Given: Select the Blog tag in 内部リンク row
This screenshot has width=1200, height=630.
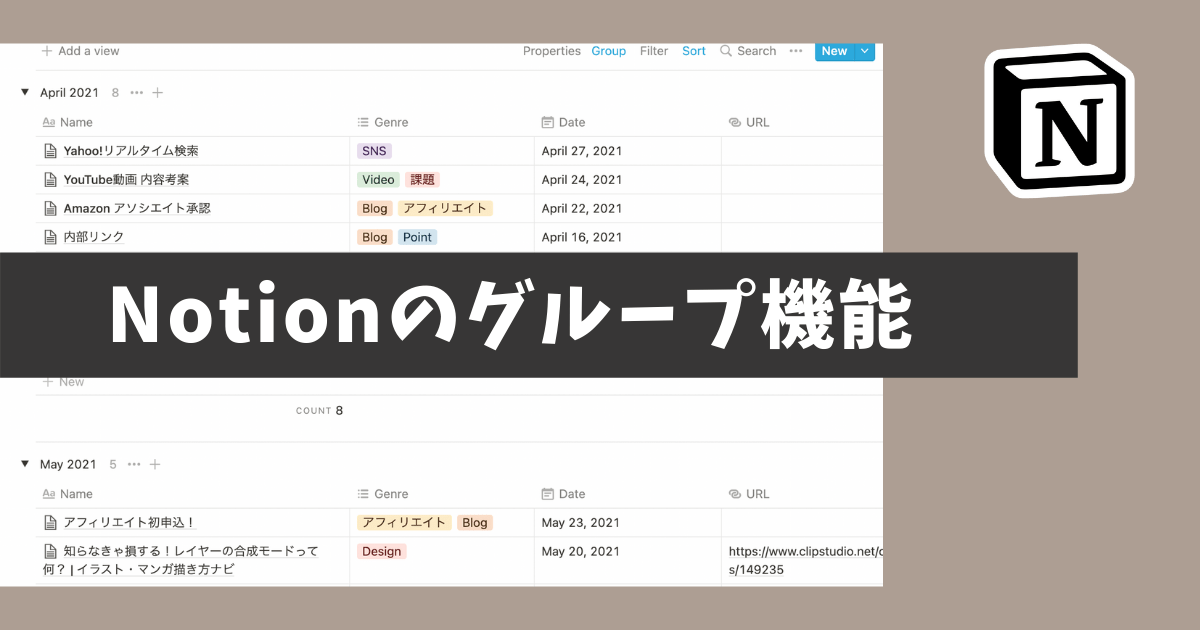Looking at the screenshot, I should (375, 237).
